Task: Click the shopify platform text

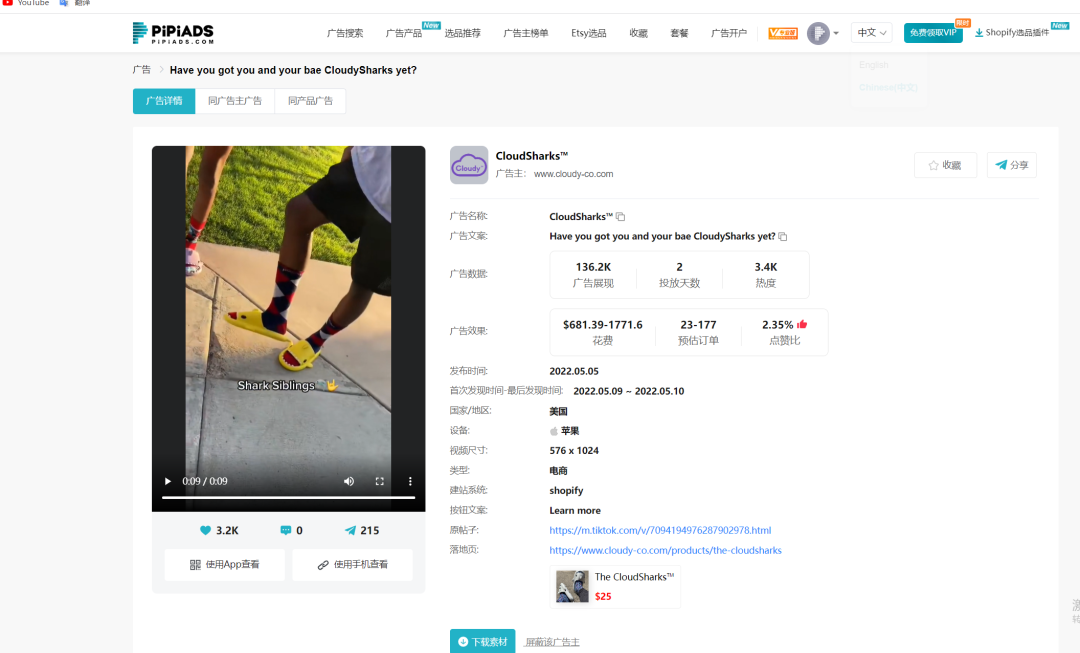Action: pyautogui.click(x=566, y=490)
